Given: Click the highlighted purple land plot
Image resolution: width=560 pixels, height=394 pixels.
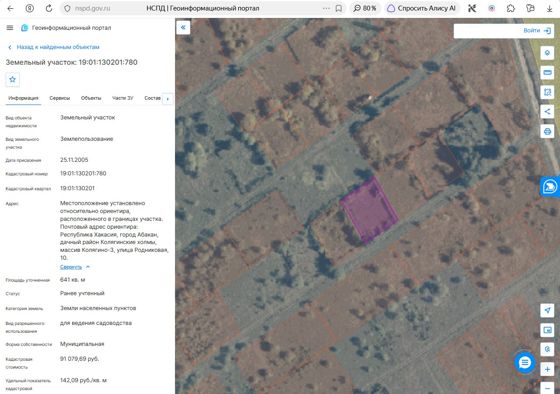Looking at the screenshot, I should point(369,210).
